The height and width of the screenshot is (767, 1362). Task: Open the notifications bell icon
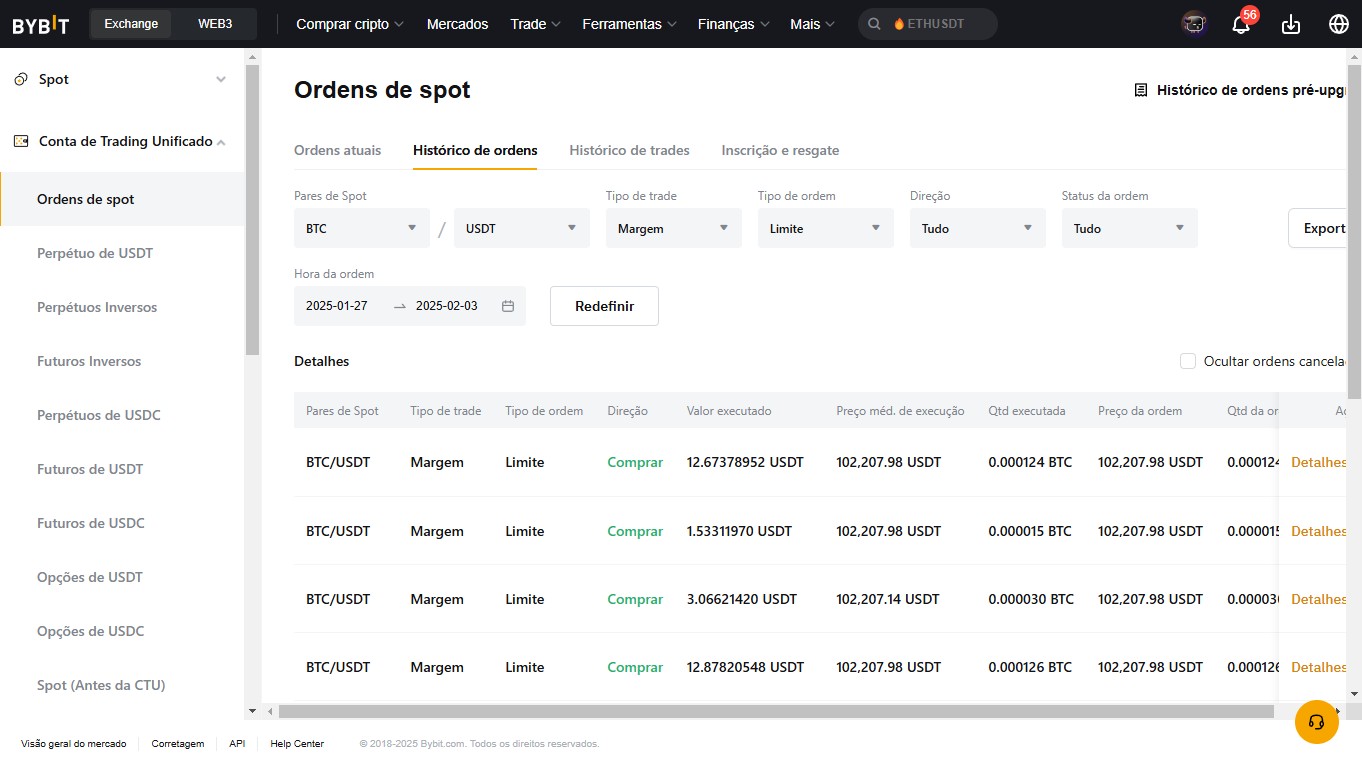(1240, 23)
